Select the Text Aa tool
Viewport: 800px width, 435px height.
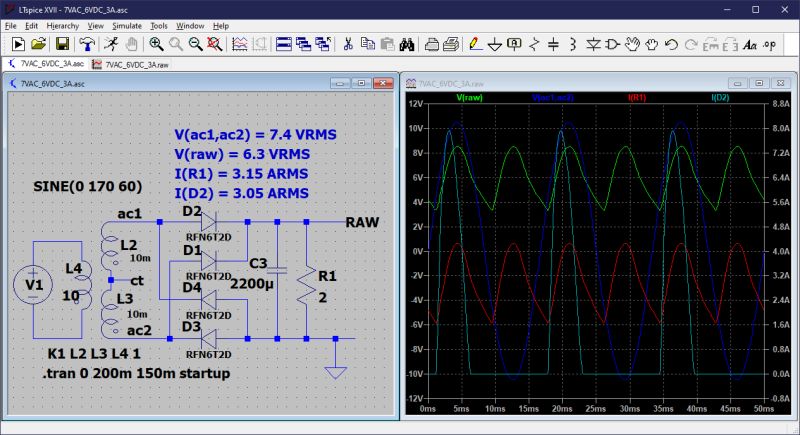(749, 45)
